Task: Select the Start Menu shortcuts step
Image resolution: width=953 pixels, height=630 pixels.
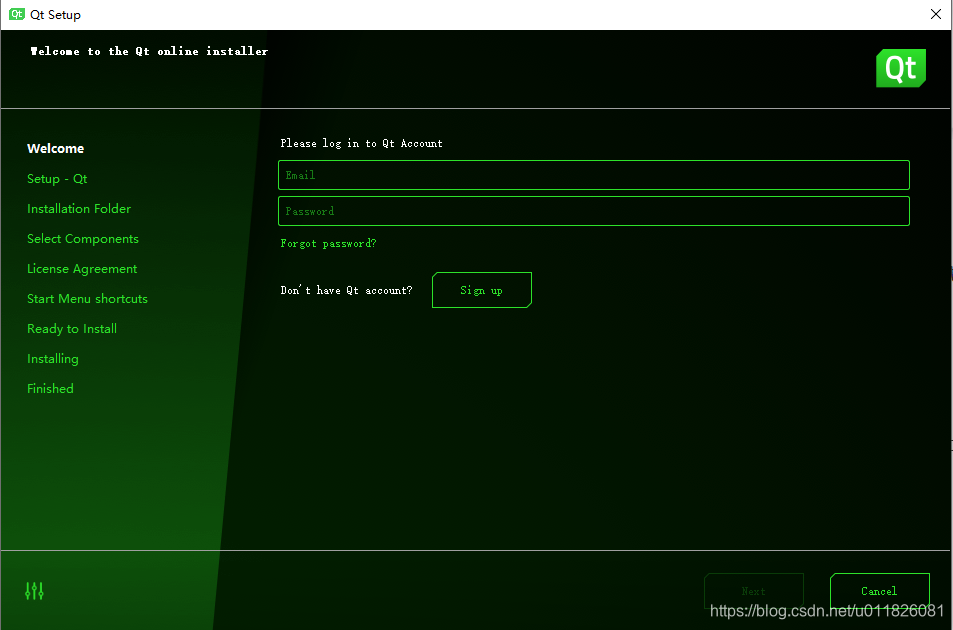Action: pyautogui.click(x=88, y=298)
